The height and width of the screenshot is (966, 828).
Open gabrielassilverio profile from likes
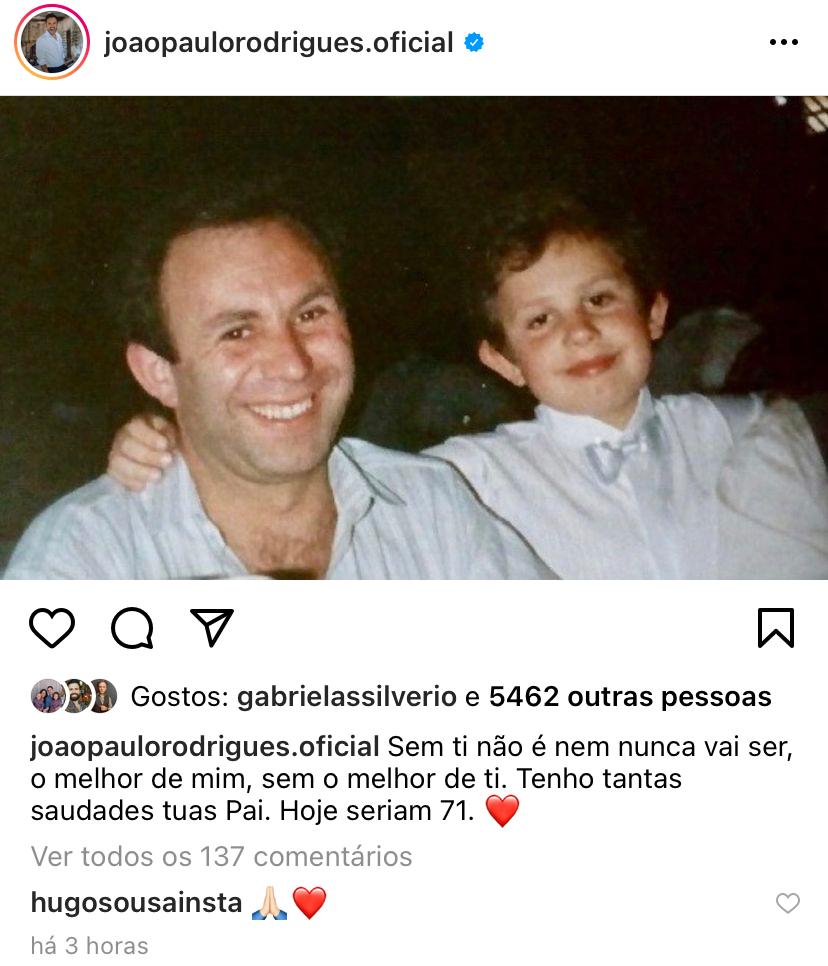(x=347, y=697)
